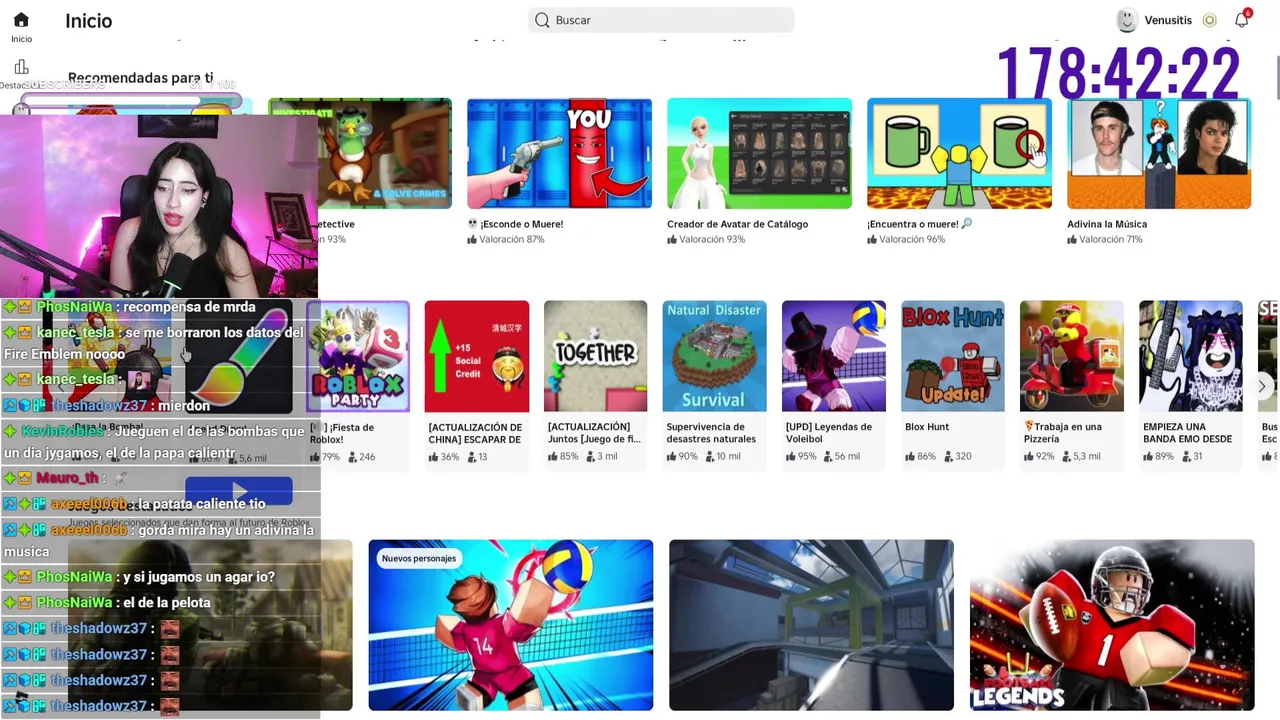This screenshot has width=1280, height=720.
Task: Click the Inicio page title
Action: click(x=88, y=21)
